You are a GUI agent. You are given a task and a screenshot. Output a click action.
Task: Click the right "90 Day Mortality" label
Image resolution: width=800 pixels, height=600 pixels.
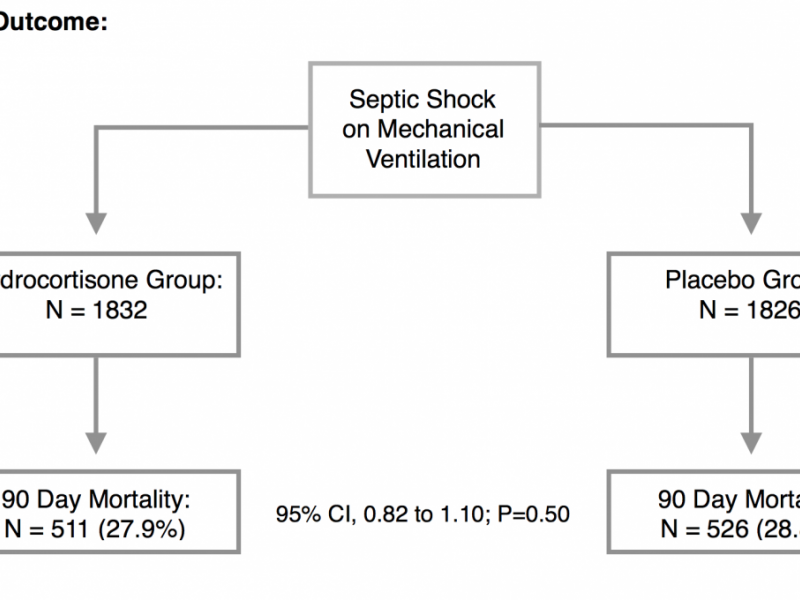click(728, 499)
